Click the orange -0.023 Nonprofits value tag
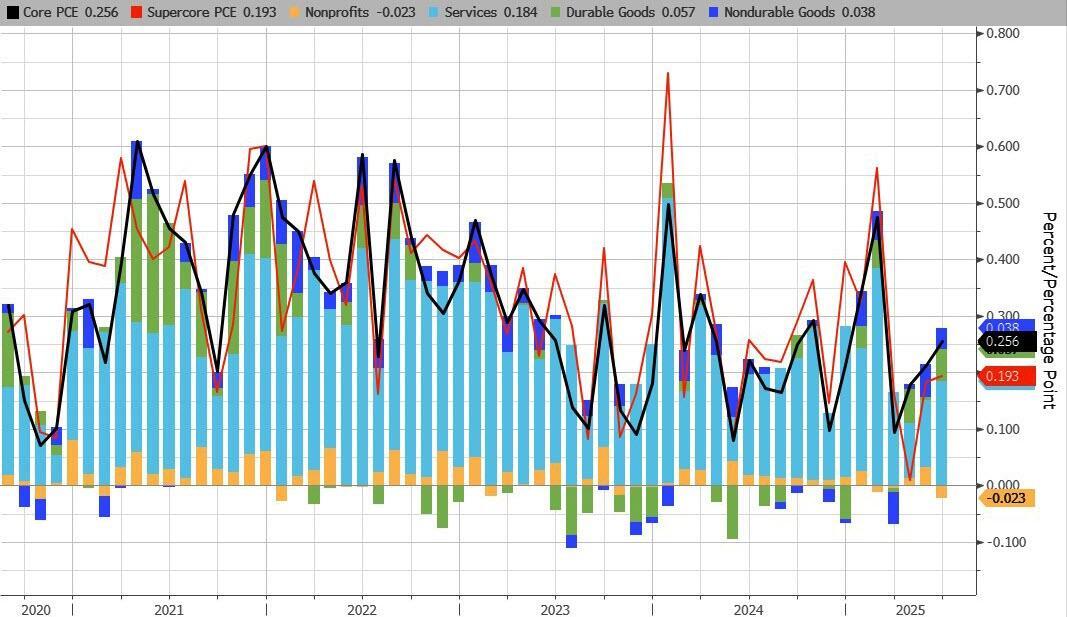Image resolution: width=1067 pixels, height=617 pixels. coord(1006,498)
